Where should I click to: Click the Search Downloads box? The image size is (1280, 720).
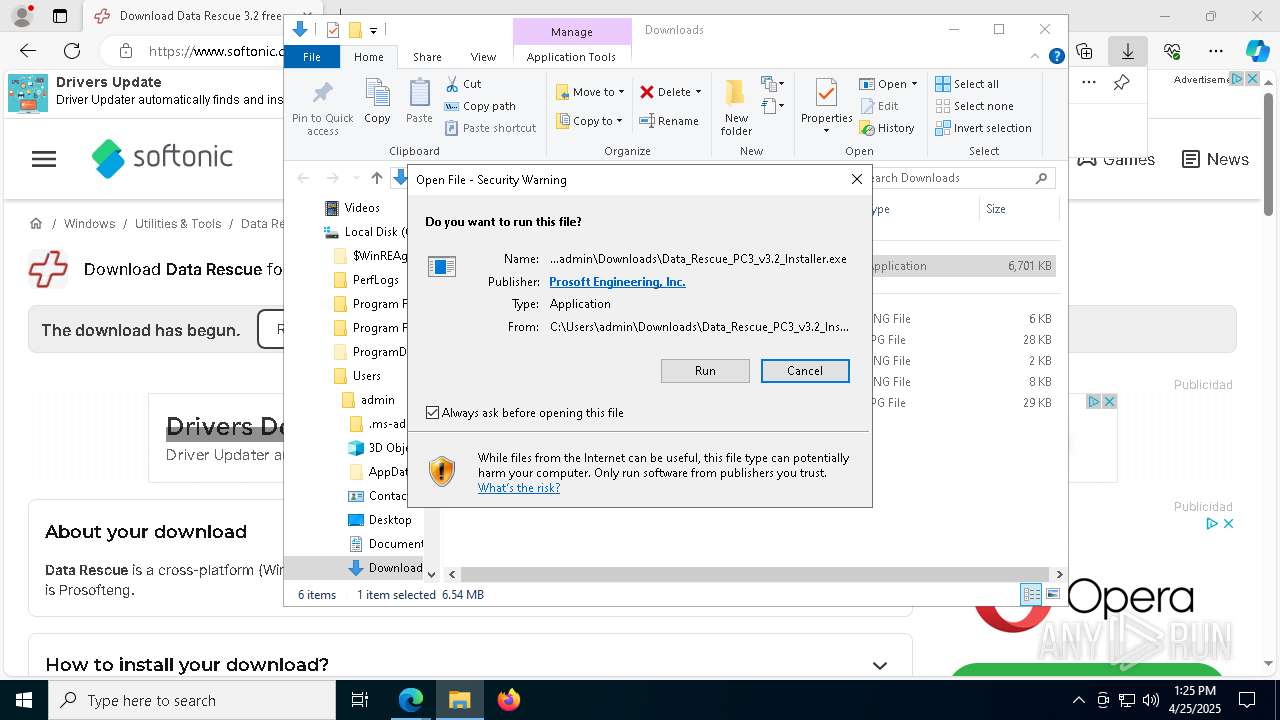pos(957,178)
